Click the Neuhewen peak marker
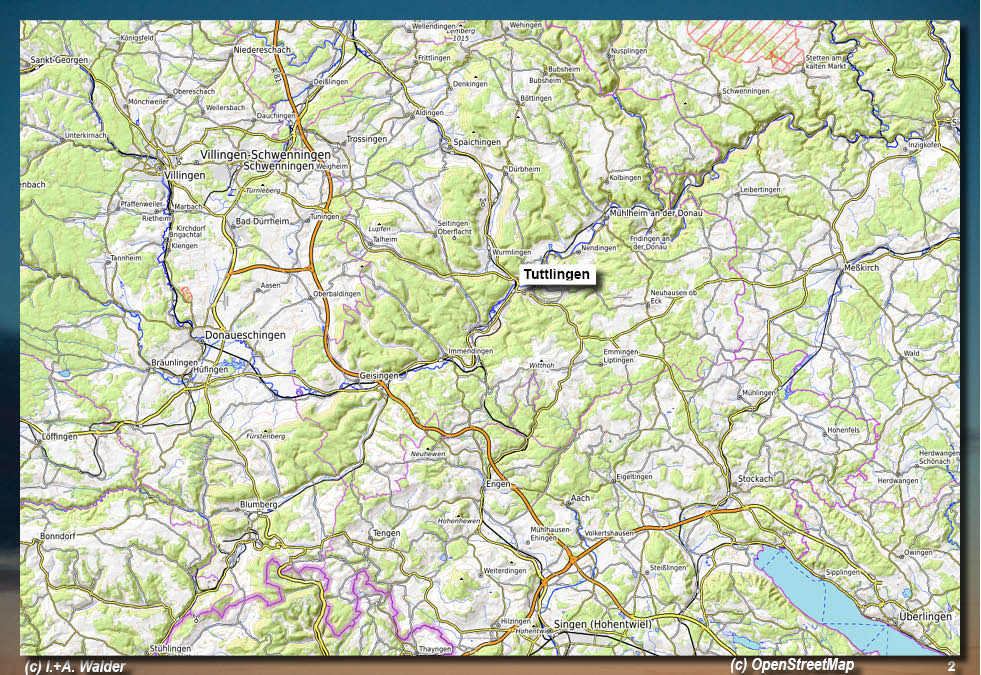 tap(429, 447)
